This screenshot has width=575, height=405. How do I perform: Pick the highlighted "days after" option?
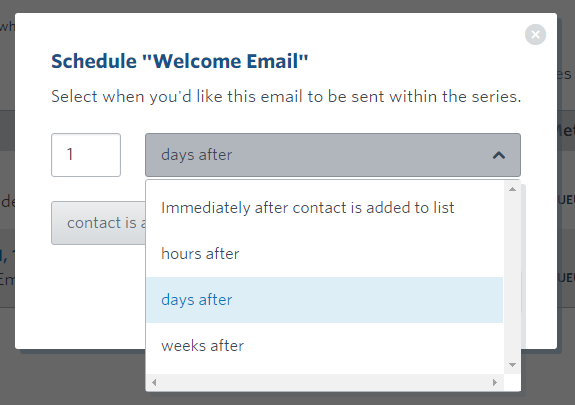[x=325, y=300]
